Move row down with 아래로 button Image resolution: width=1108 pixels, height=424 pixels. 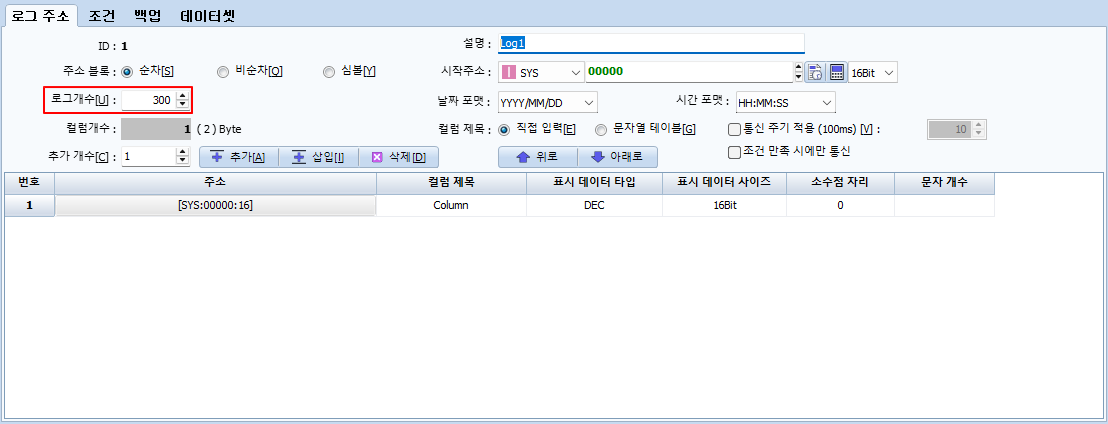click(618, 157)
